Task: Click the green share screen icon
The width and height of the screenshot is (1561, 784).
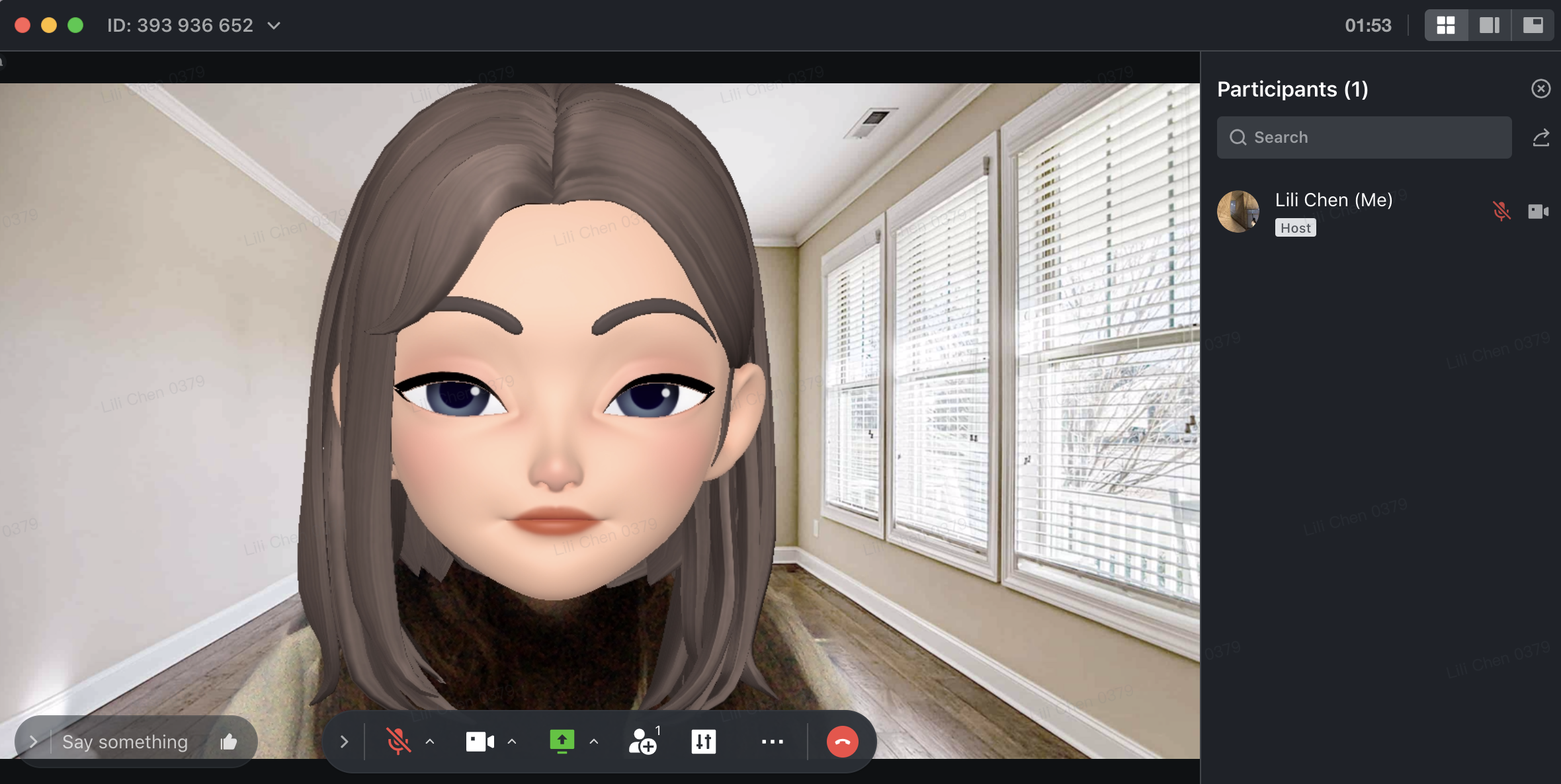Action: click(x=562, y=741)
